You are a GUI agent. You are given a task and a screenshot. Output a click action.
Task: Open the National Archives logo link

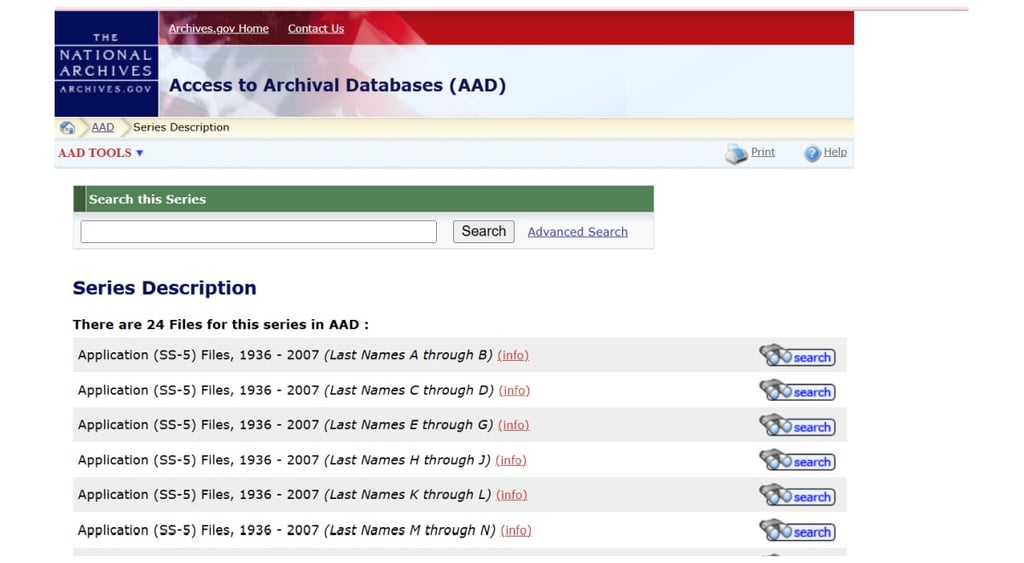click(106, 64)
